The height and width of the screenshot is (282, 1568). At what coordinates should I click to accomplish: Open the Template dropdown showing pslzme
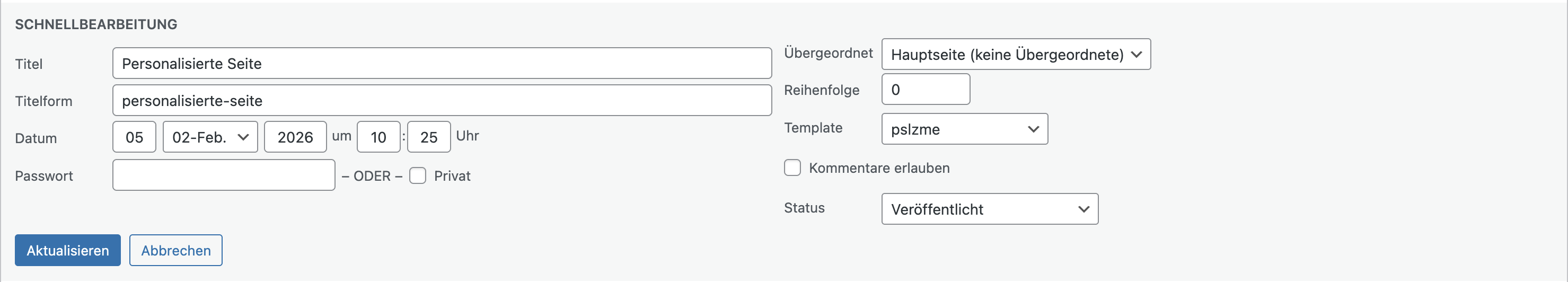[964, 129]
